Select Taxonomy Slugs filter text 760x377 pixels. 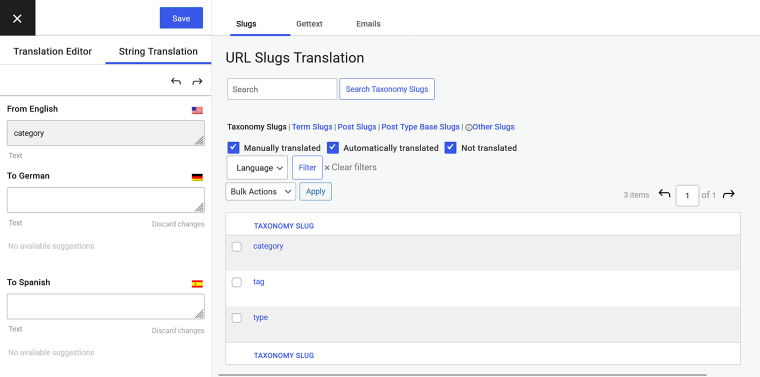click(257, 127)
